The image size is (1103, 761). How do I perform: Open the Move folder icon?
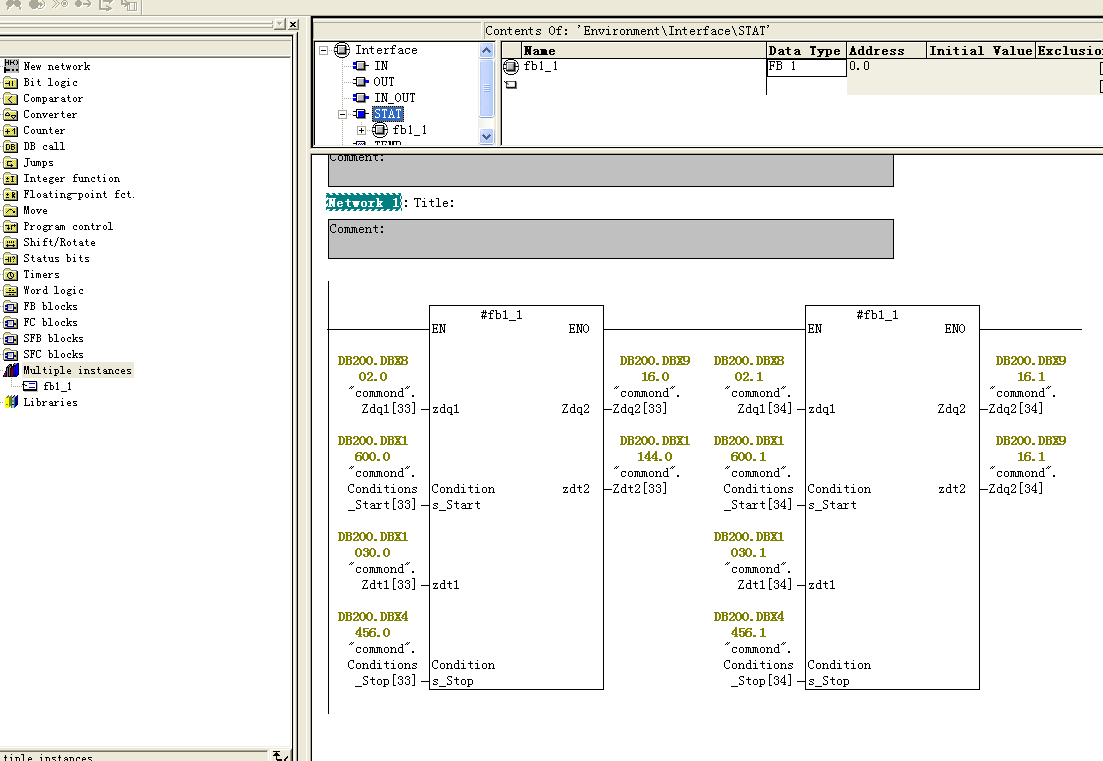(11, 210)
